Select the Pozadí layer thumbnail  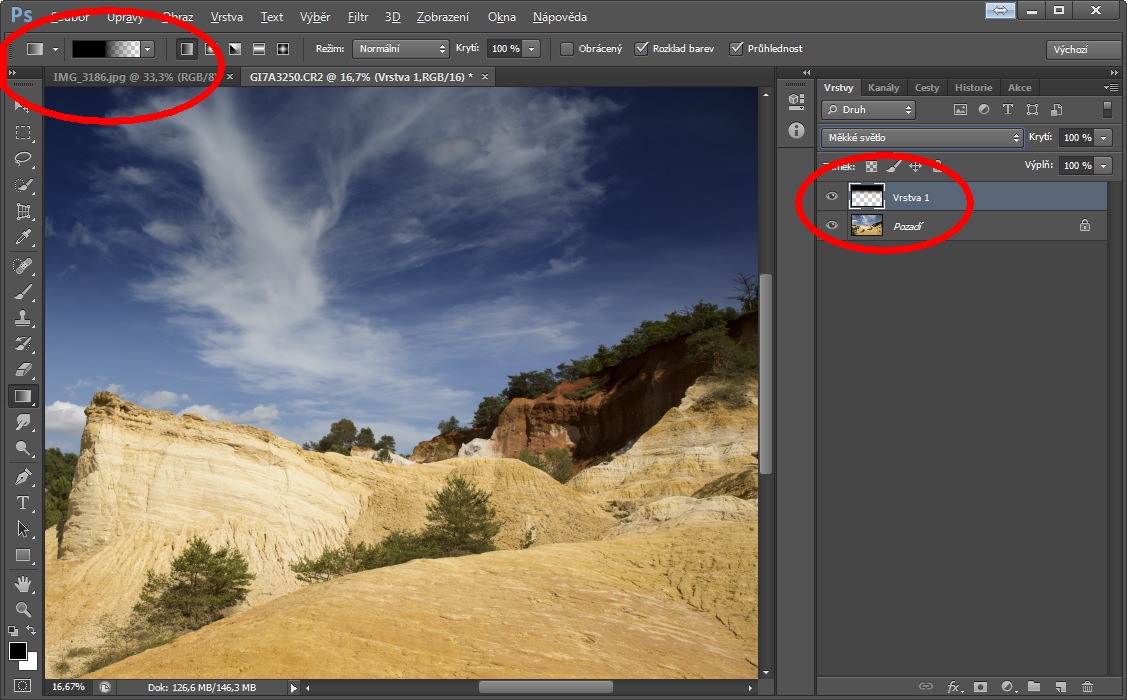pos(866,226)
